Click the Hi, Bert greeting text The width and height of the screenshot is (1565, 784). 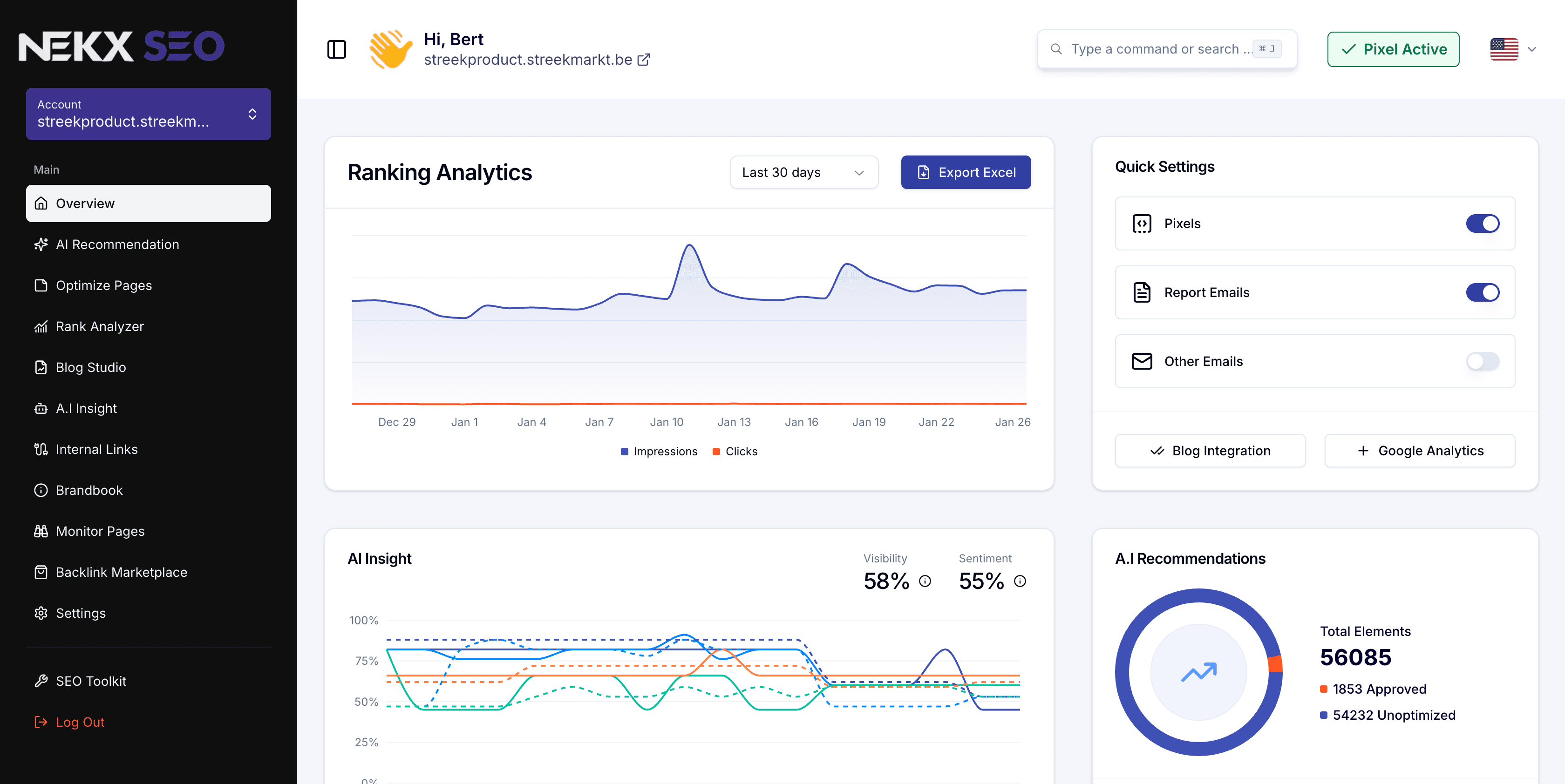[x=453, y=40]
